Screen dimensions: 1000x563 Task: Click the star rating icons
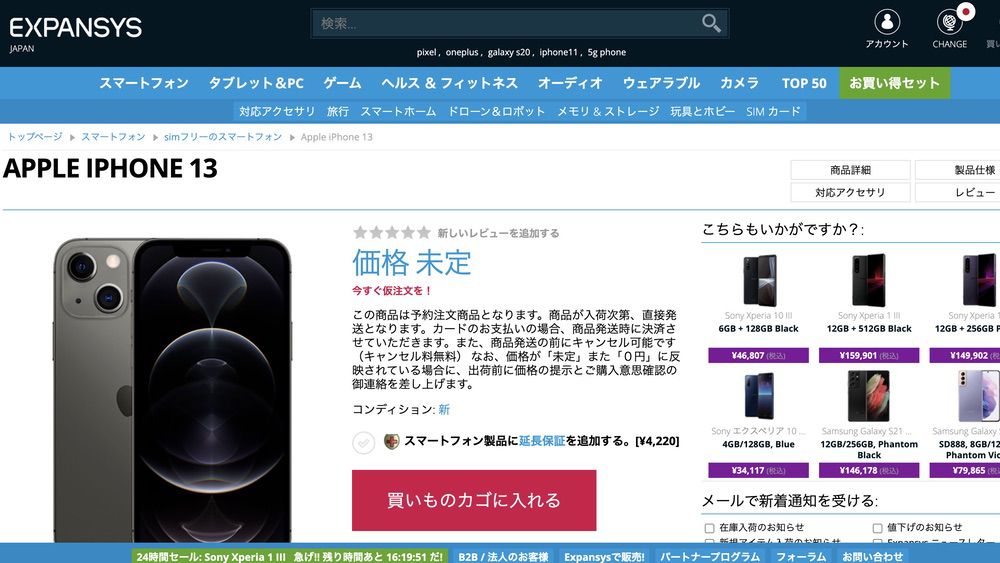click(x=392, y=233)
